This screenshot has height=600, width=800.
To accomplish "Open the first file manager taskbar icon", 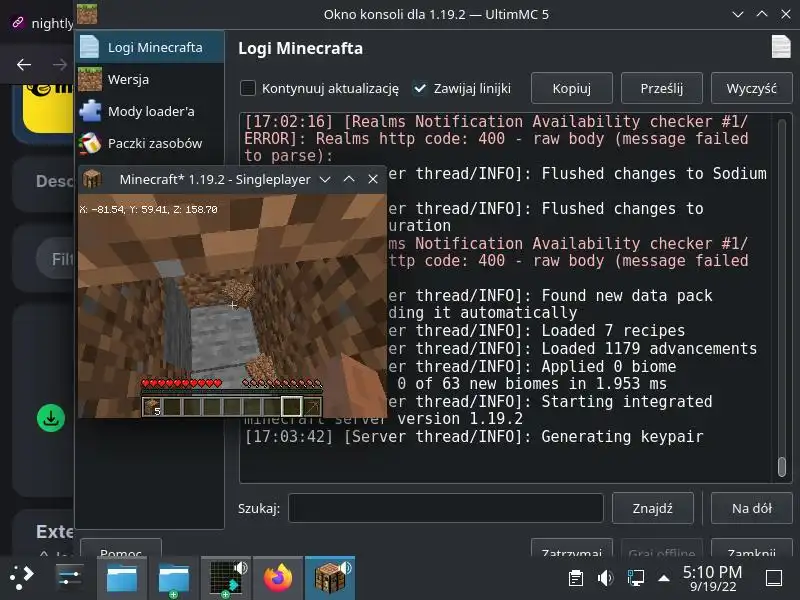I will point(121,578).
